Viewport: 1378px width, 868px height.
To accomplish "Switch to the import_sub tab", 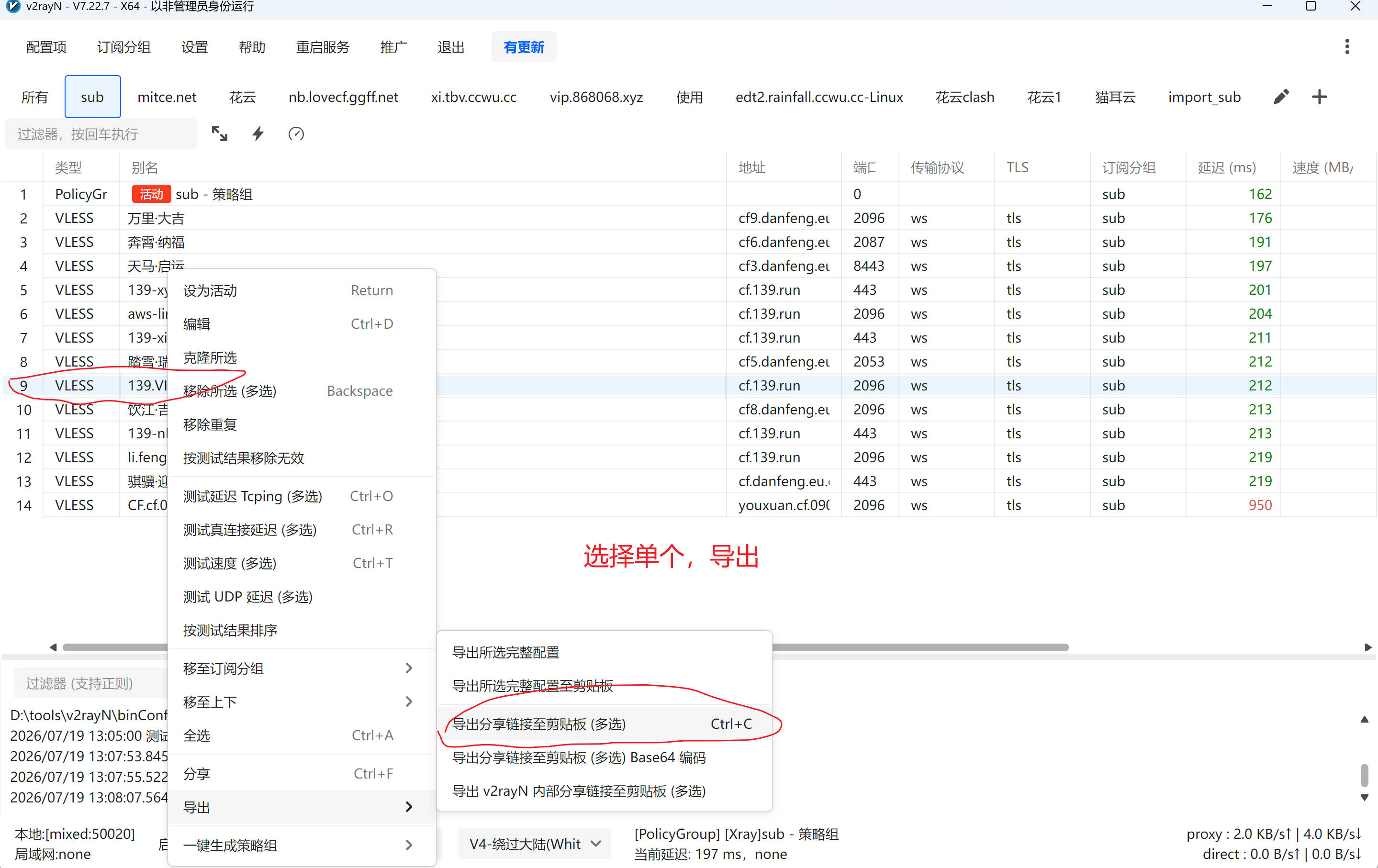I will [x=1204, y=97].
